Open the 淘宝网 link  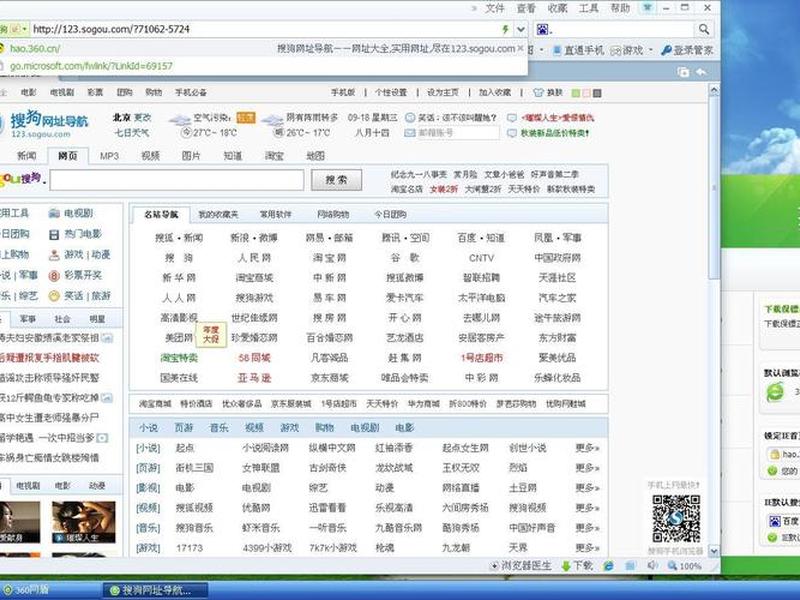(330, 258)
